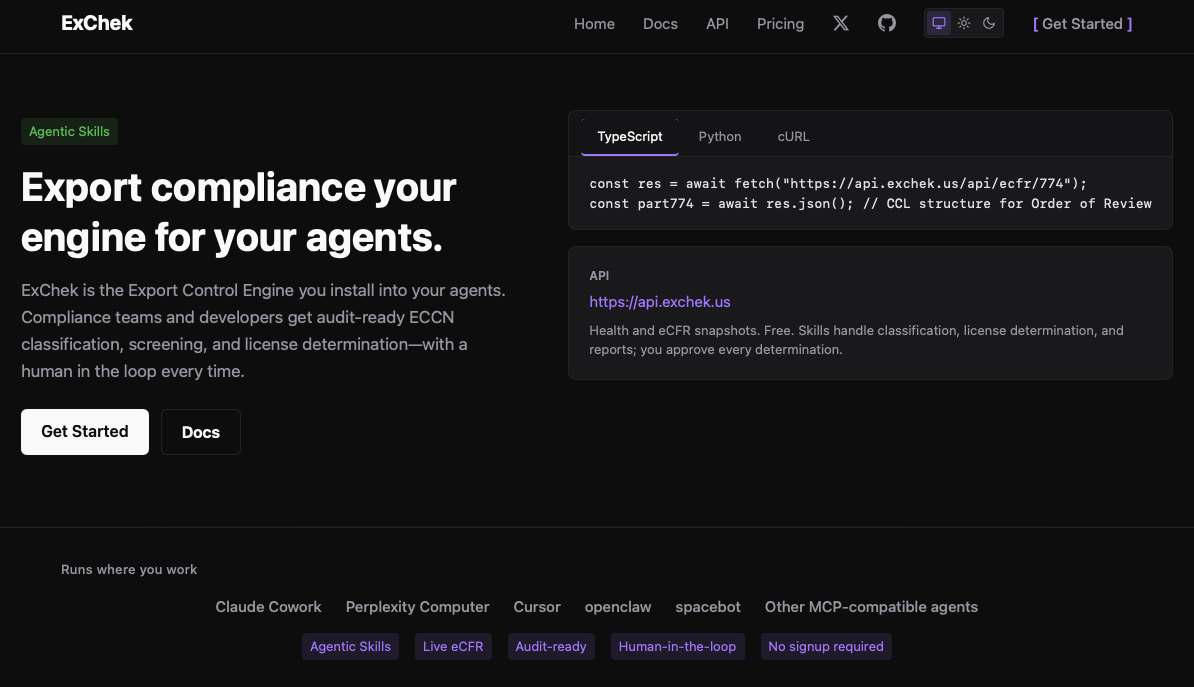Click the ExChek logo
This screenshot has height=687, width=1194.
pyautogui.click(x=97, y=24)
